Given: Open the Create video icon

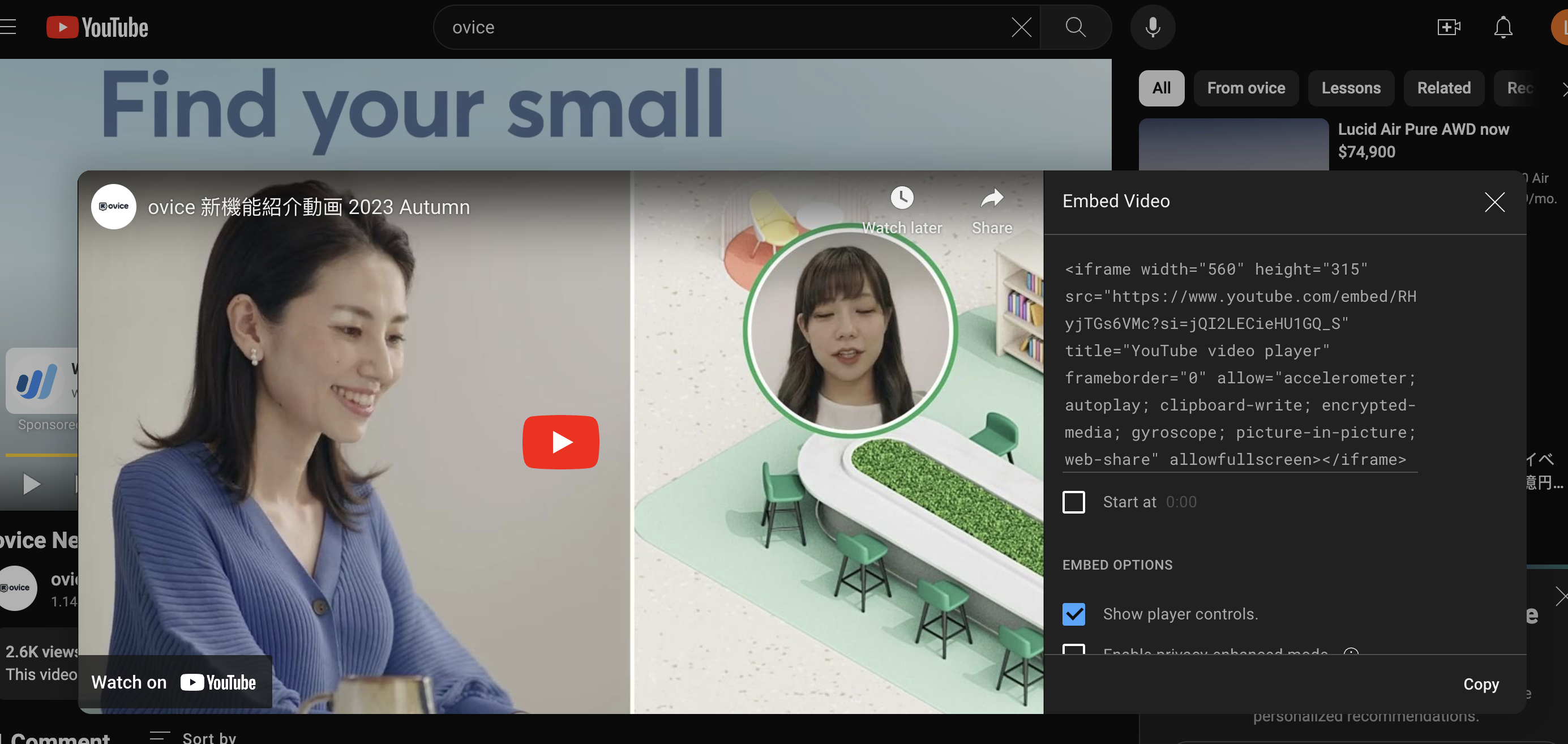Looking at the screenshot, I should [1449, 27].
